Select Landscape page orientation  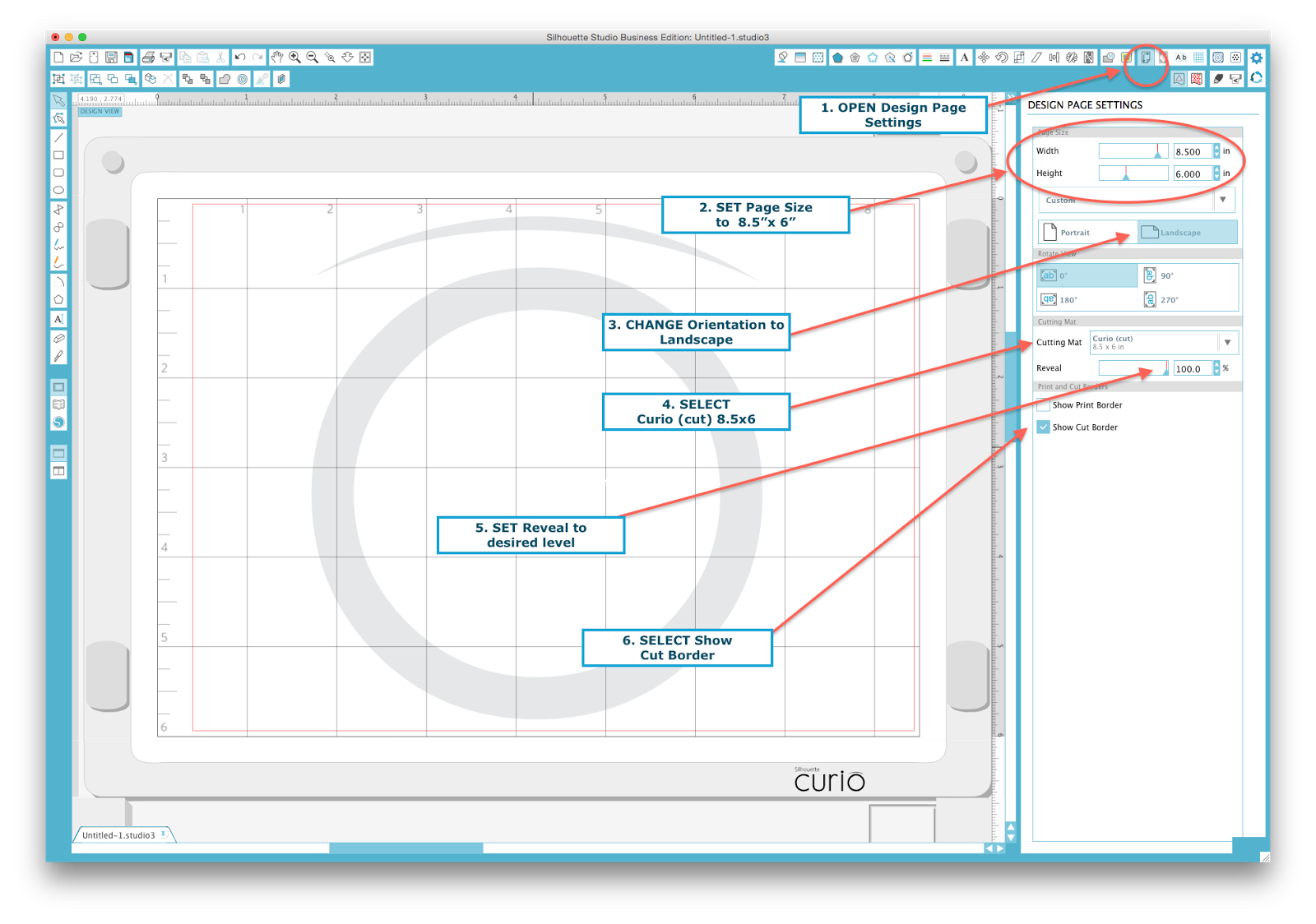click(1188, 233)
